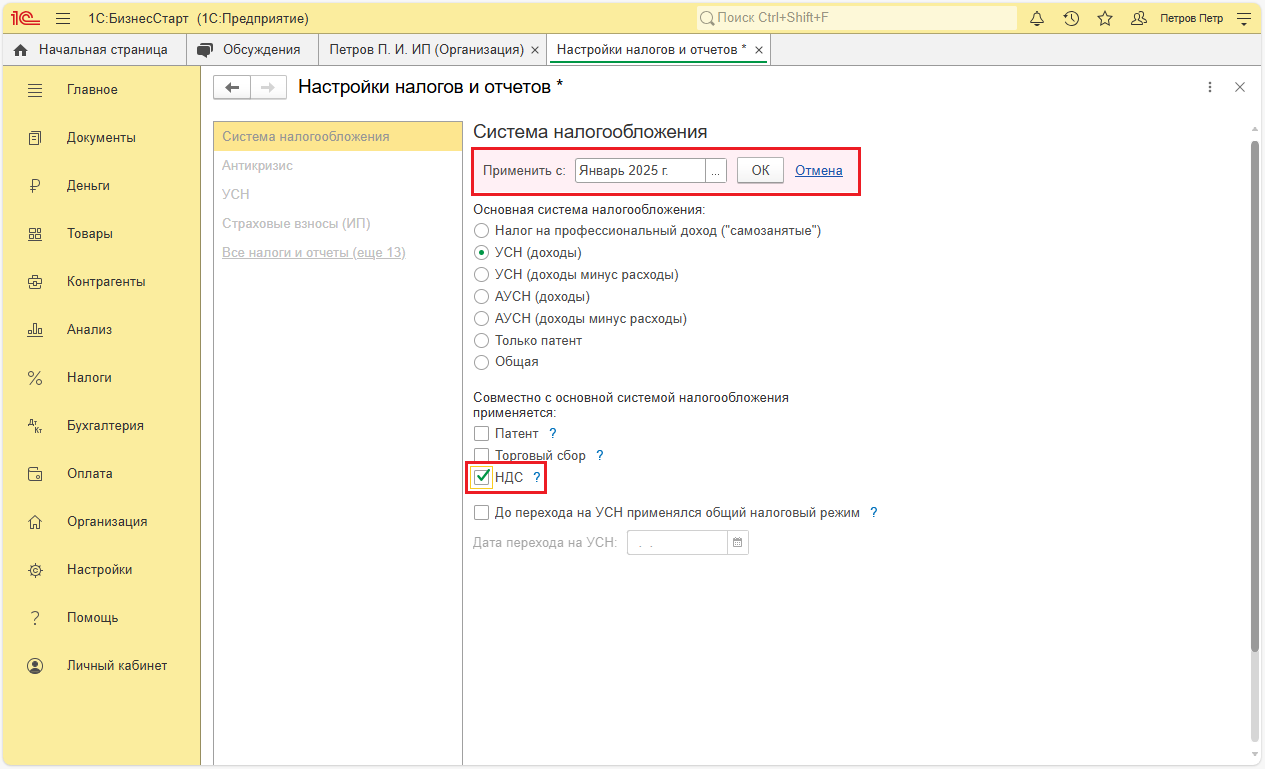Click Налоги percent icon in sidebar

click(x=35, y=378)
